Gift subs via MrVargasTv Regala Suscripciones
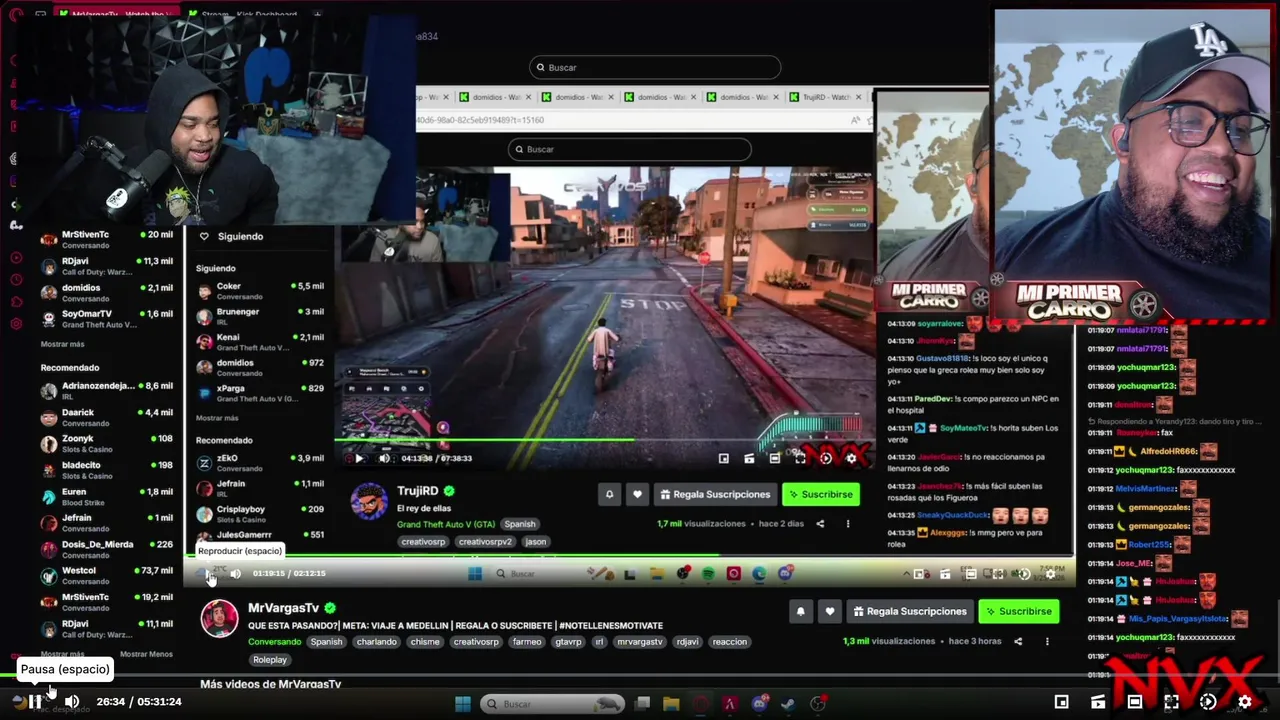Image resolution: width=1280 pixels, height=720 pixels. click(x=909, y=611)
